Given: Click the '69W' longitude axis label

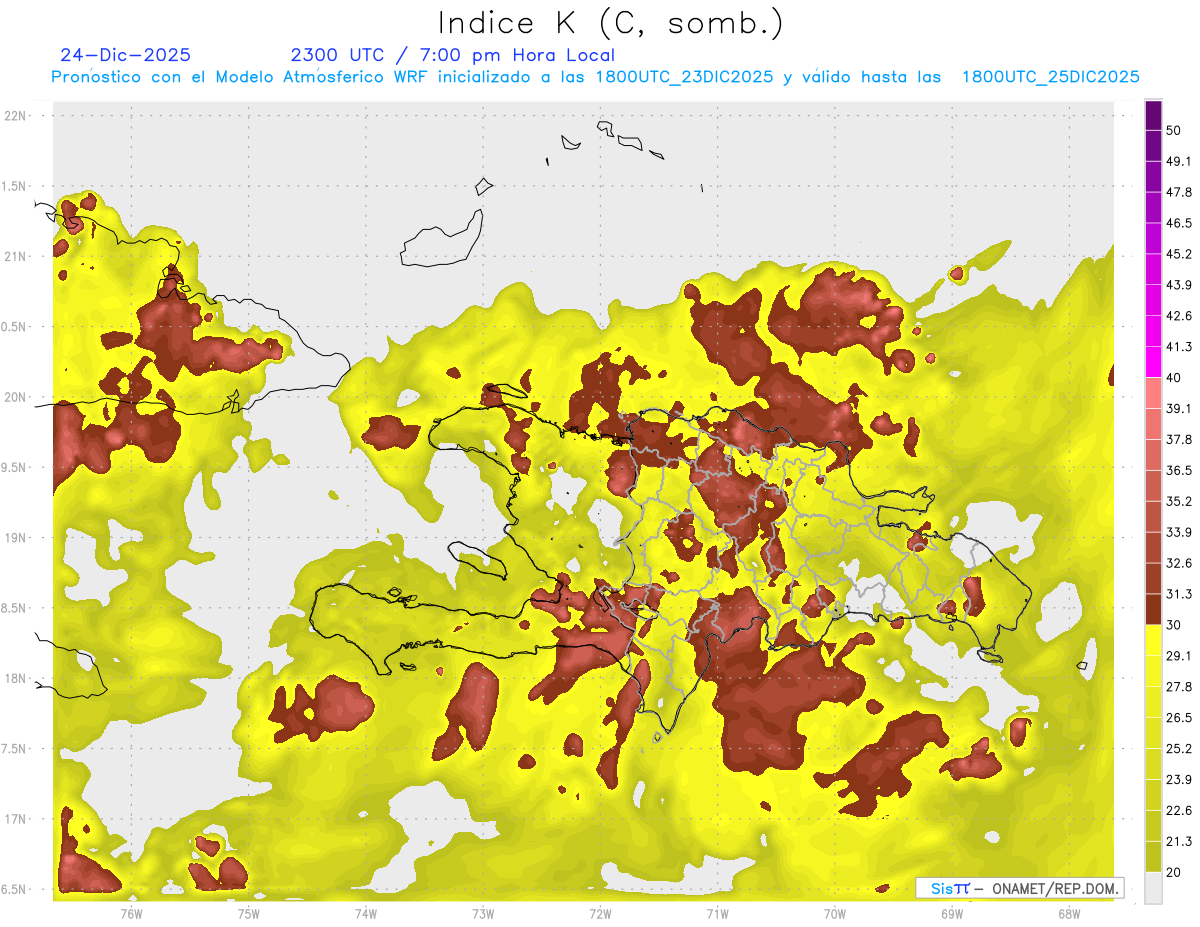Looking at the screenshot, I should point(951,914).
